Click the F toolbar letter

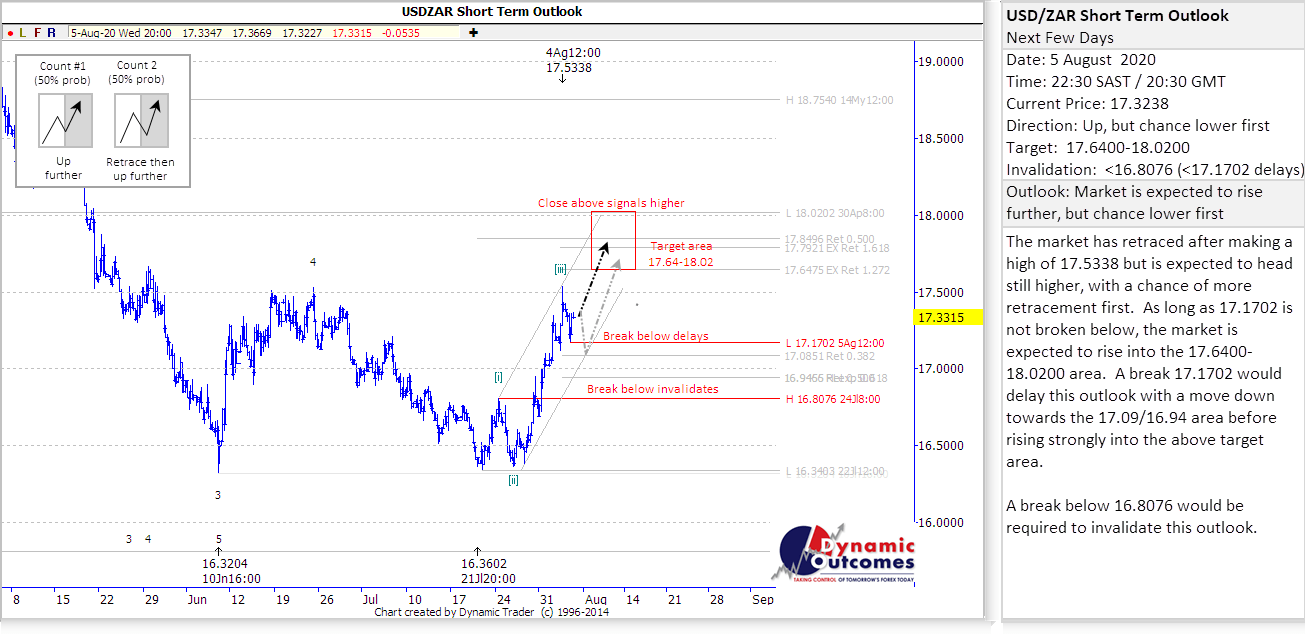pos(38,32)
